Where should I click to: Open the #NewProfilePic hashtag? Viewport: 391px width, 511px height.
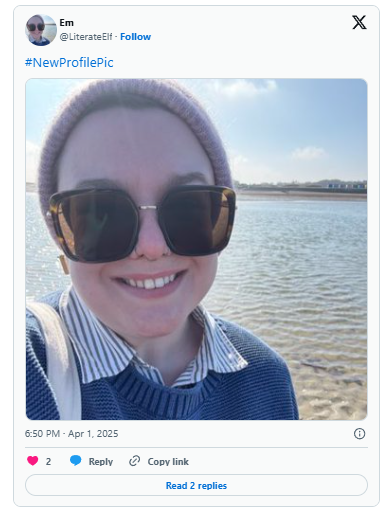point(69,63)
